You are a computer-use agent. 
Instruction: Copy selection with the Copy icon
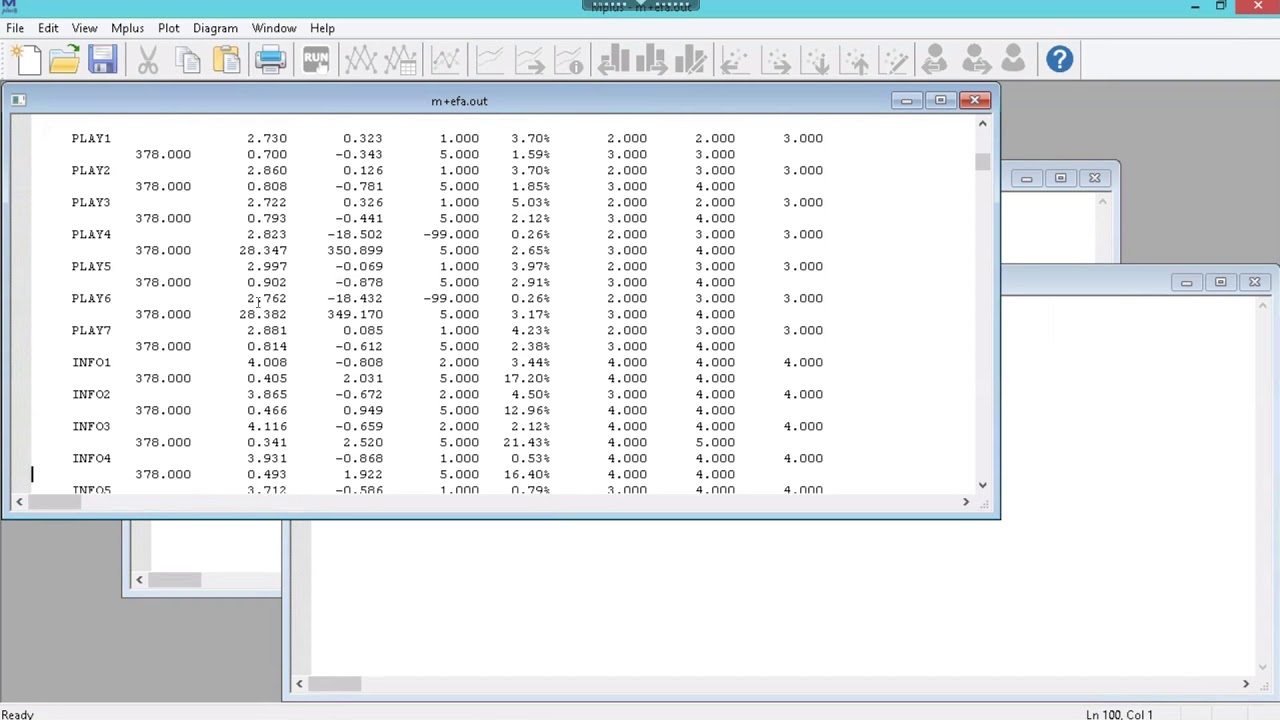coord(187,60)
